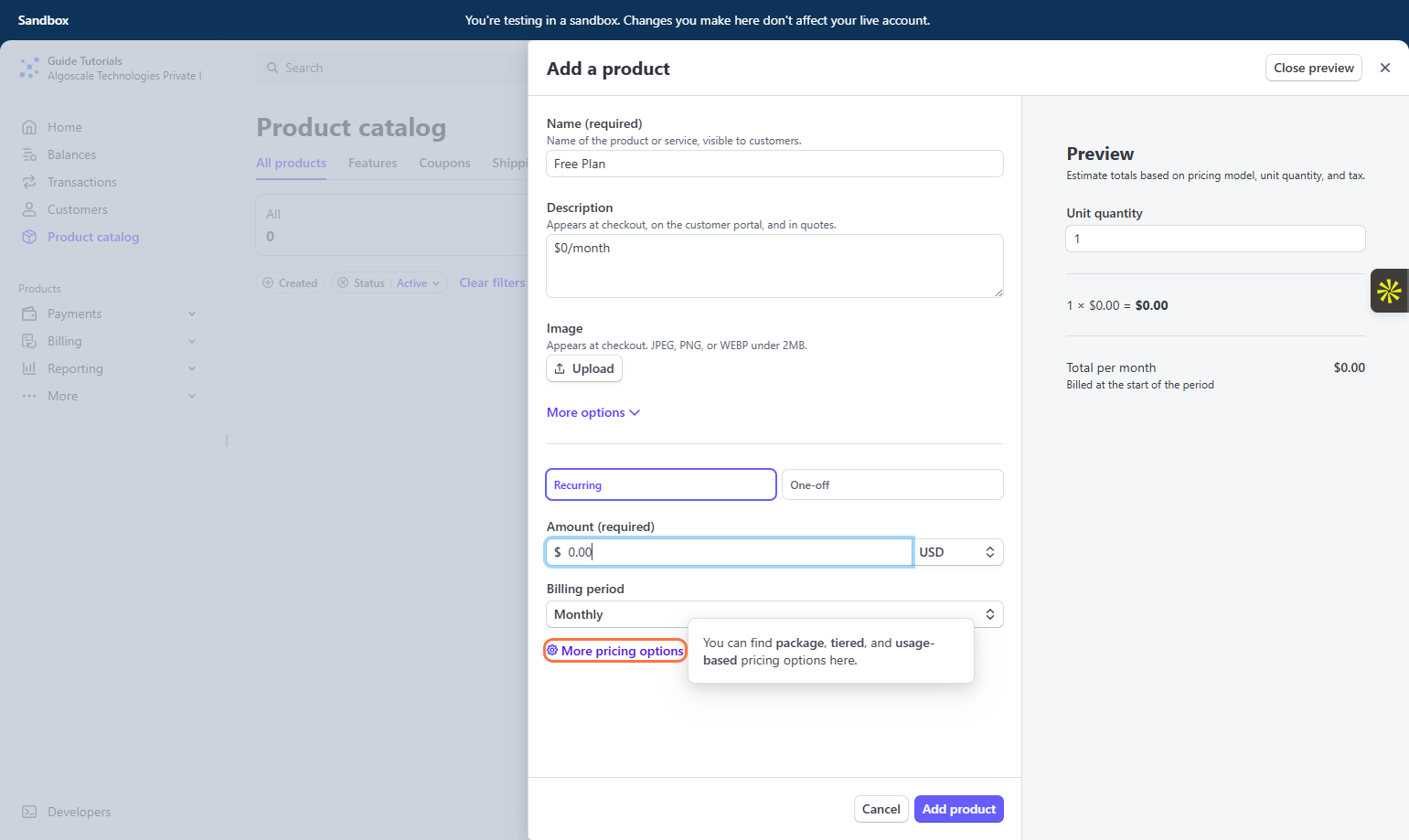Click the Product catalog sidebar label
The height and width of the screenshot is (840, 1409).
click(93, 237)
